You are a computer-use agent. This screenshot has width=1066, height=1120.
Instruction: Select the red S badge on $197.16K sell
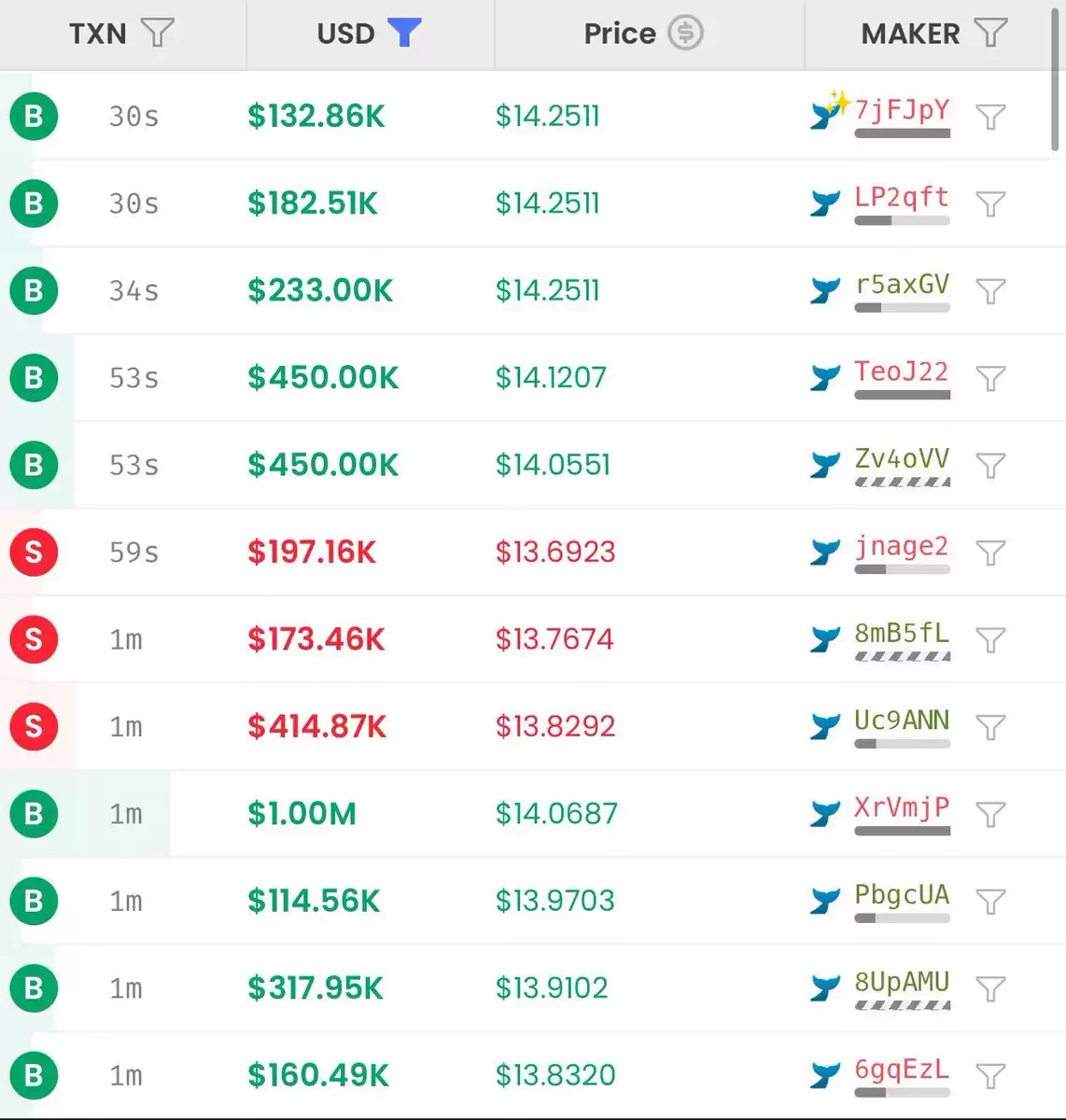(34, 552)
